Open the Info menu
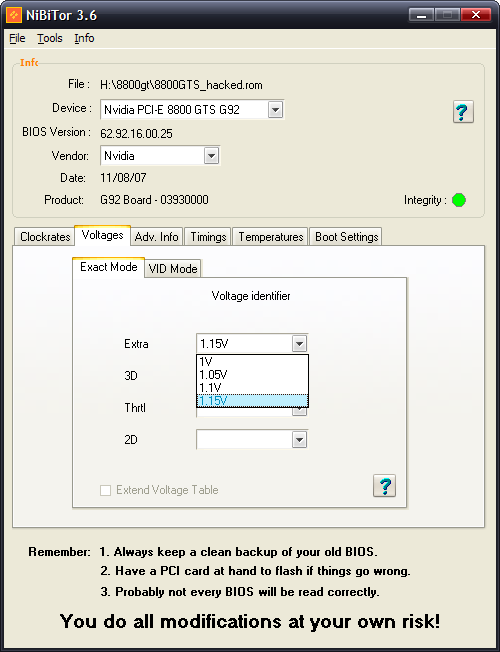 point(84,38)
